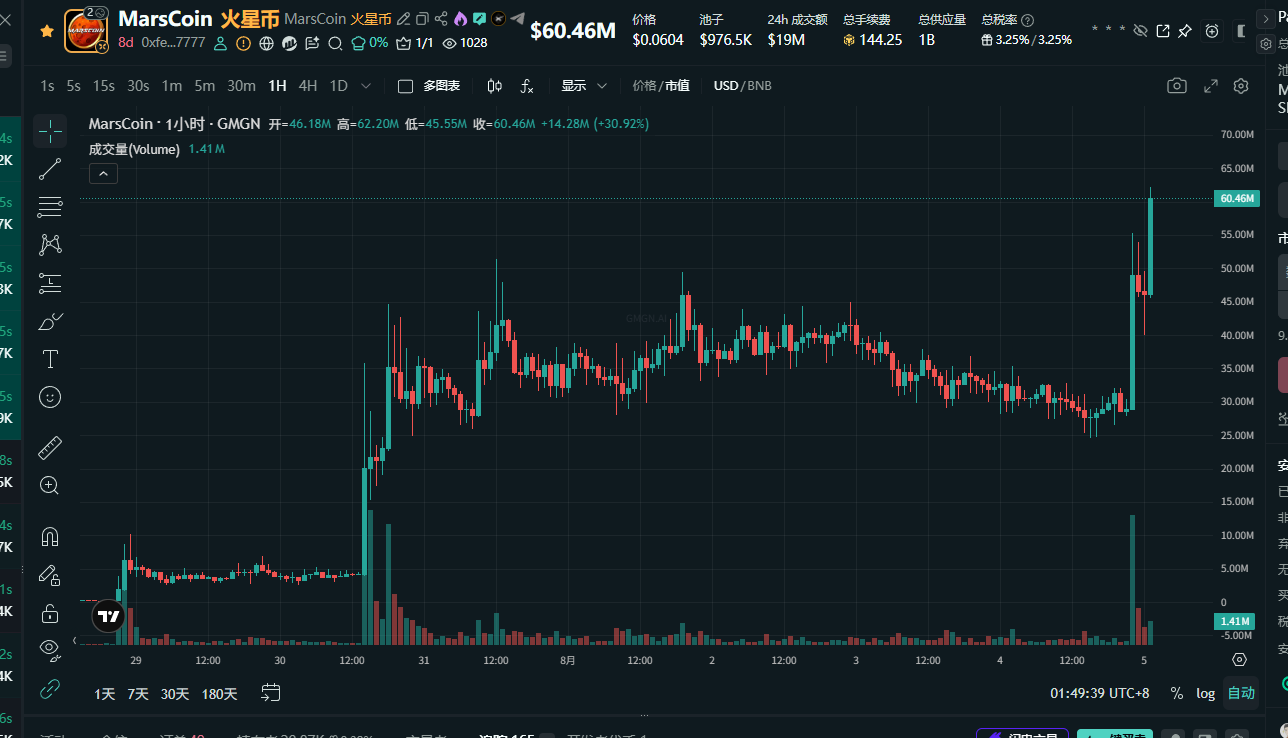The height and width of the screenshot is (738, 1288).
Task: Toggle the magnet snap mode
Action: [x=50, y=537]
